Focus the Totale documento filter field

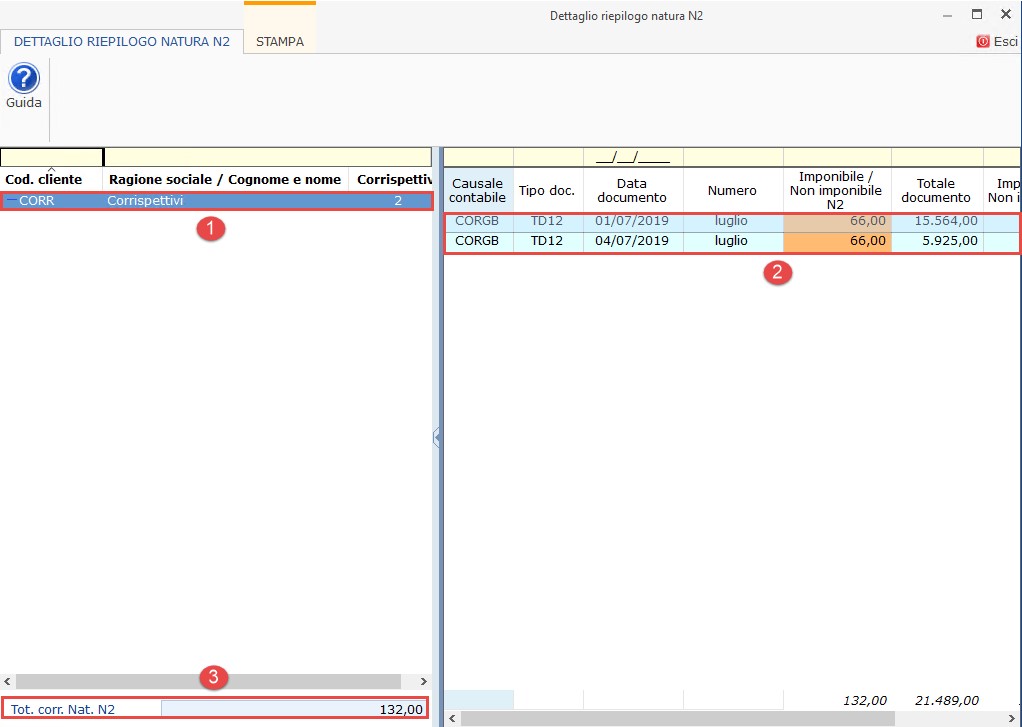pyautogui.click(x=937, y=157)
